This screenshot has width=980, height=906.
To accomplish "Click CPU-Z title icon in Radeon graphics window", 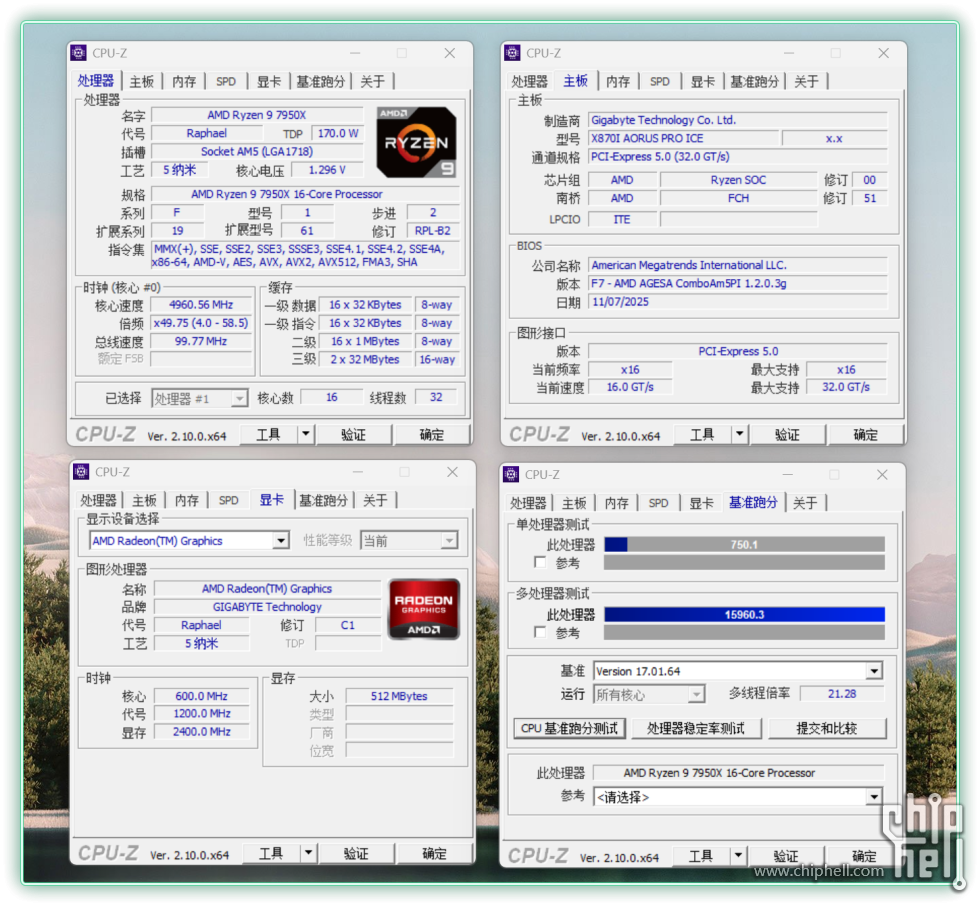I will (80, 472).
